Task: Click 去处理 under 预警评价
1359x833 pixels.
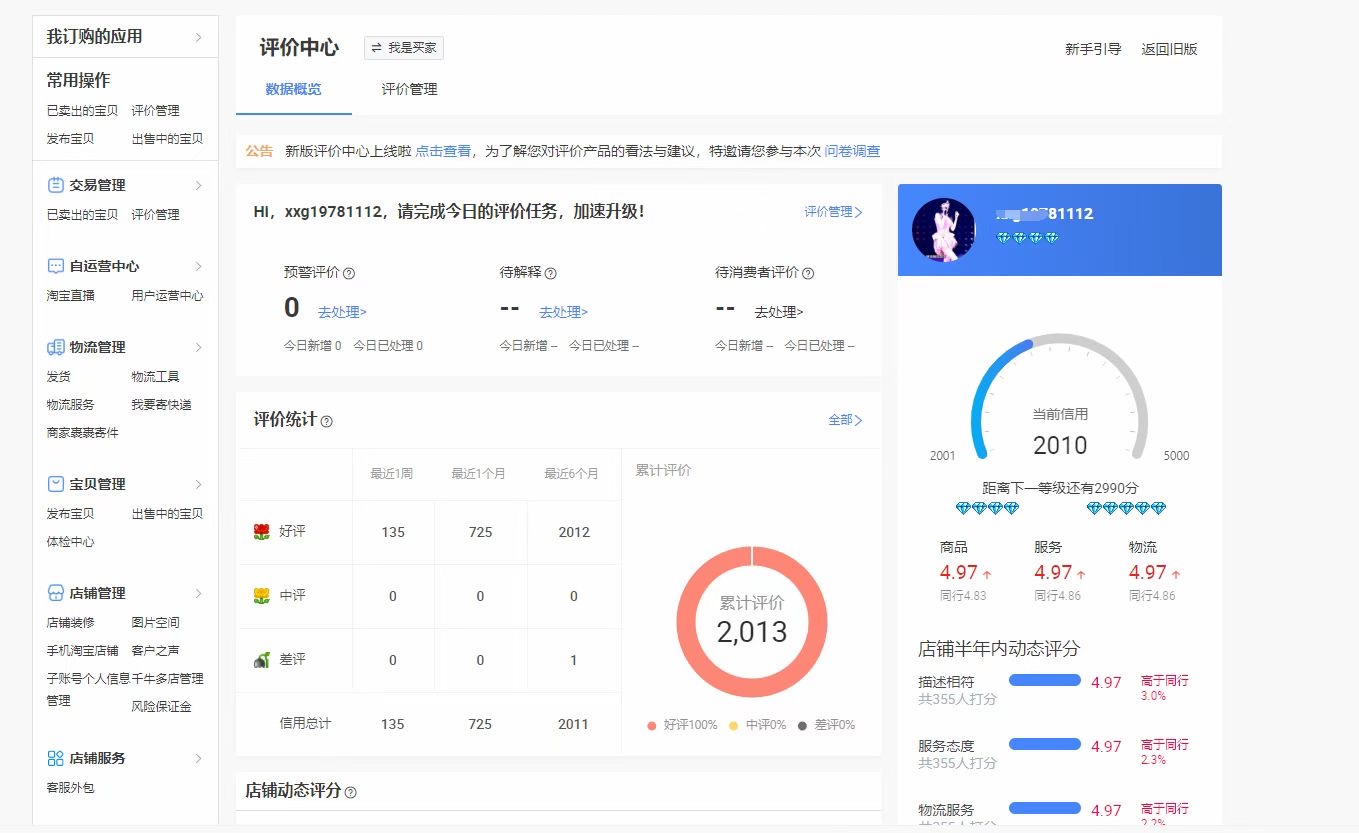Action: tap(342, 312)
